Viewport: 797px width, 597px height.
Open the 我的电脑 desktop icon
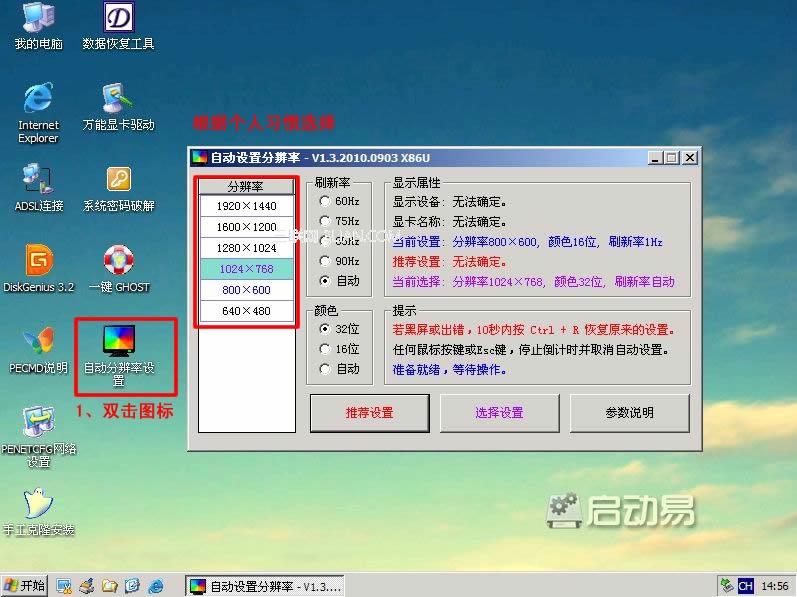[38, 26]
